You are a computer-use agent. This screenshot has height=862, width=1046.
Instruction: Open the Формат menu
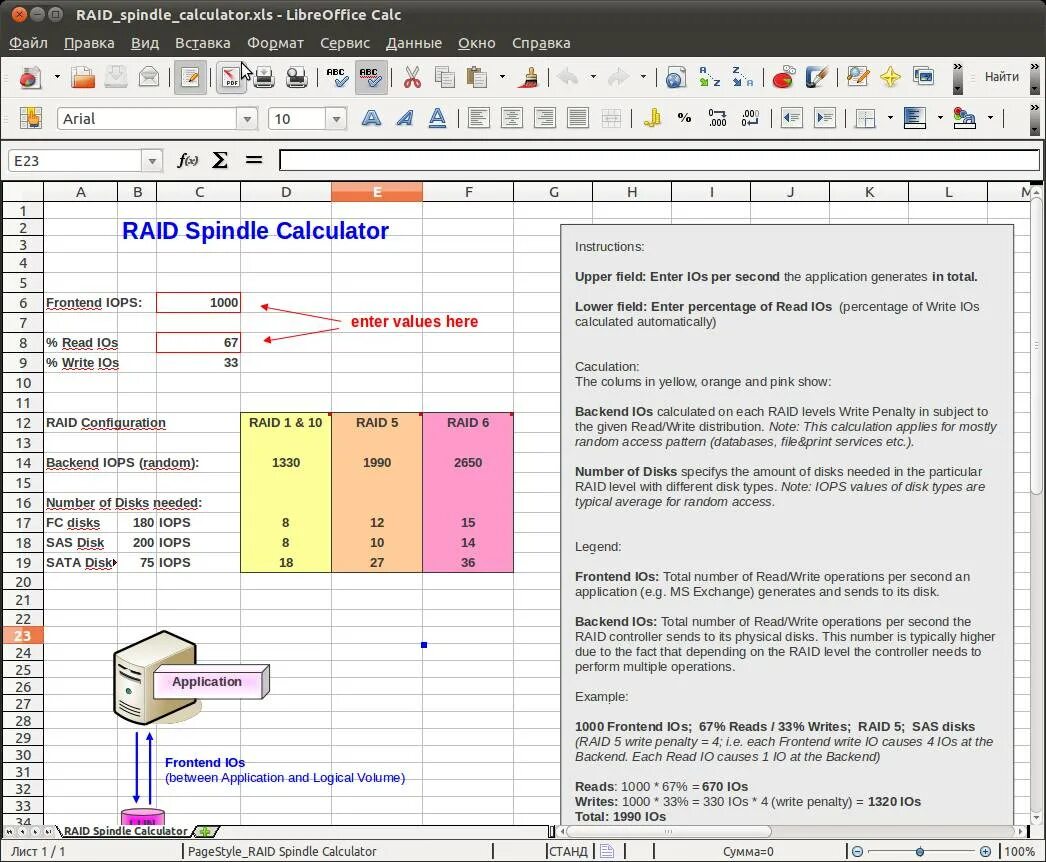coord(276,43)
